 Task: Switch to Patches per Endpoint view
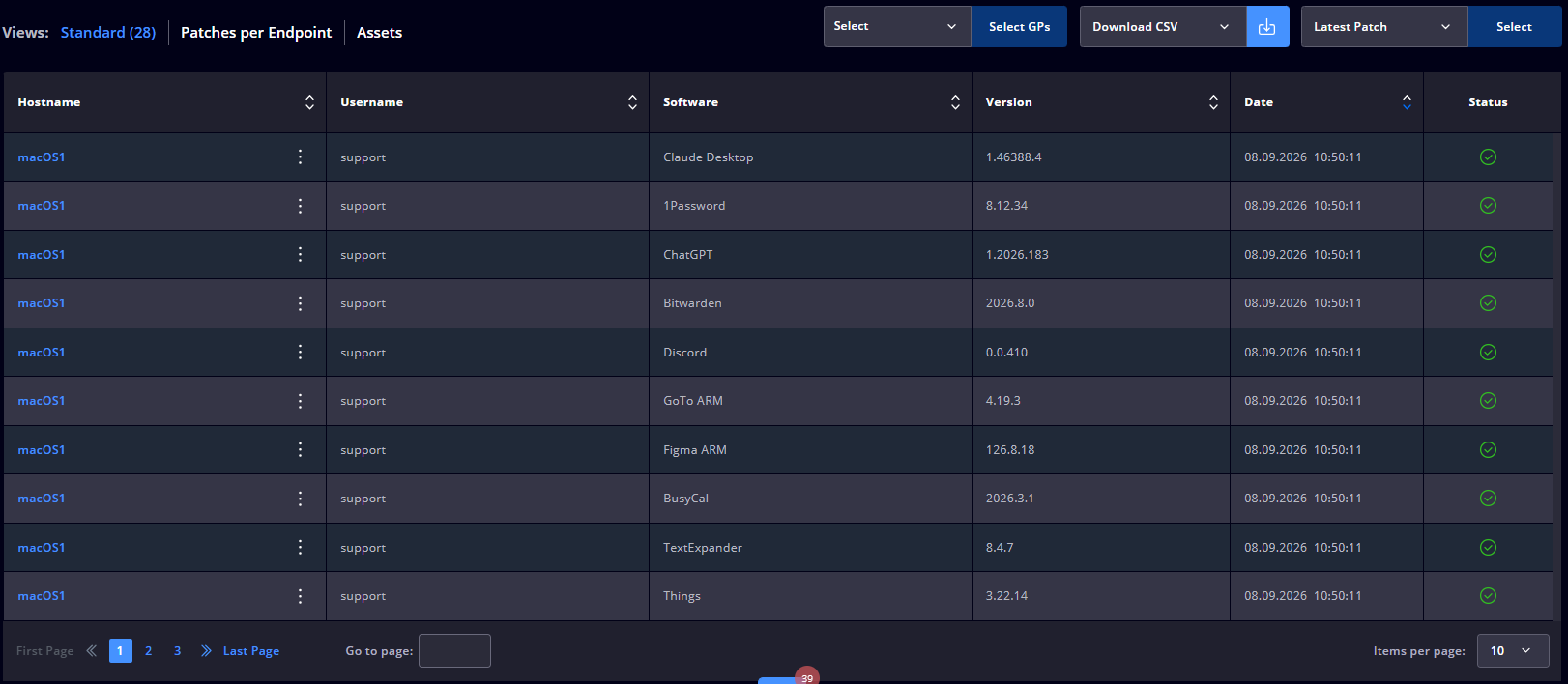coord(256,33)
